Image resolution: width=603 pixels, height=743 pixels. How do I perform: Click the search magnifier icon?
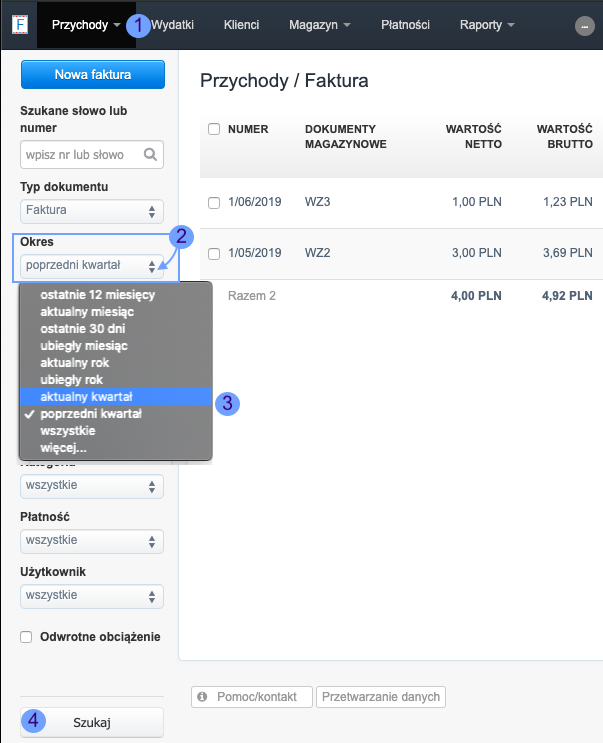coord(150,154)
